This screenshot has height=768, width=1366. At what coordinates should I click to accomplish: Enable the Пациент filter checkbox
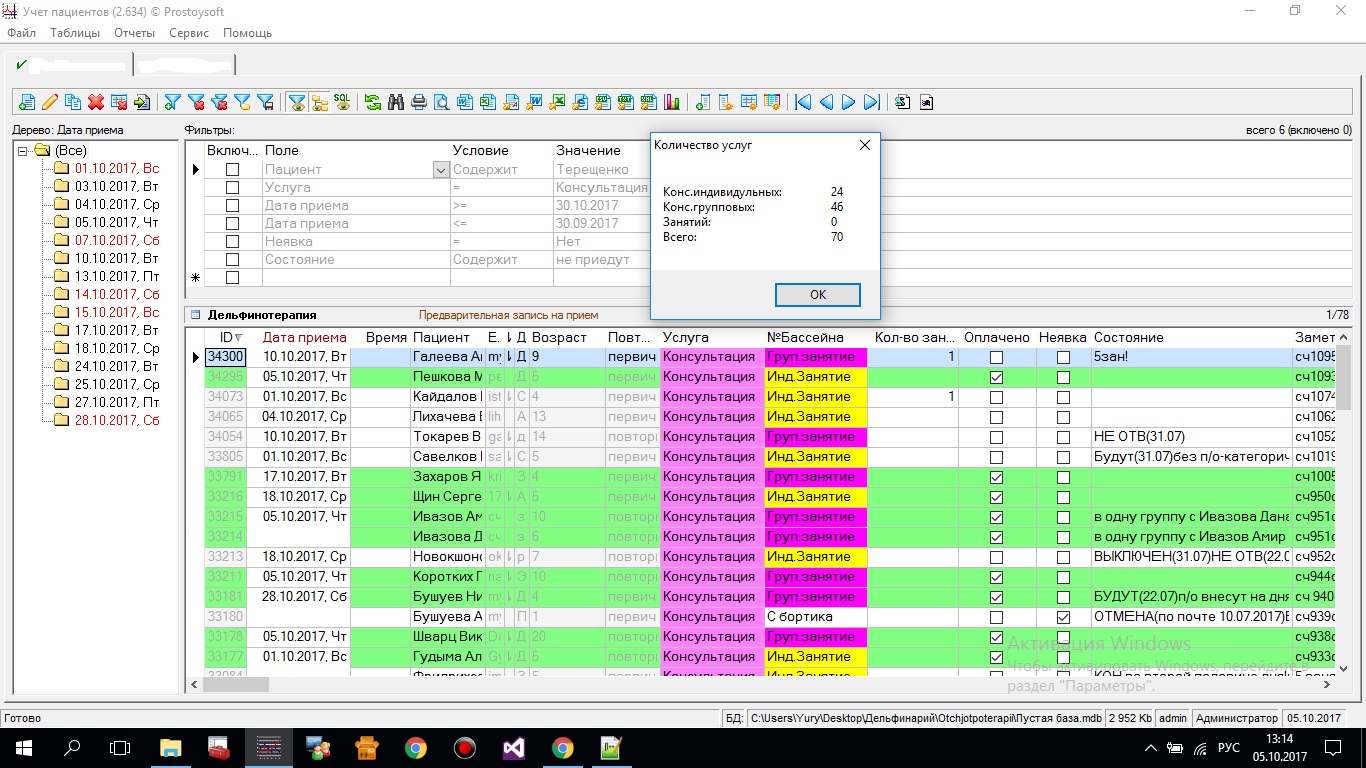232,170
